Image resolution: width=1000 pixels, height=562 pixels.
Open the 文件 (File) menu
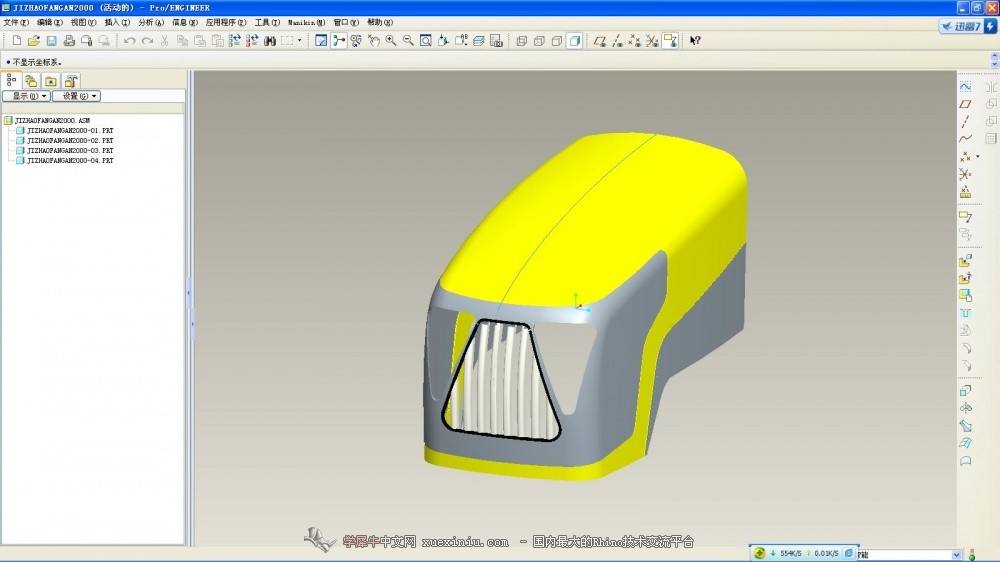[x=16, y=22]
